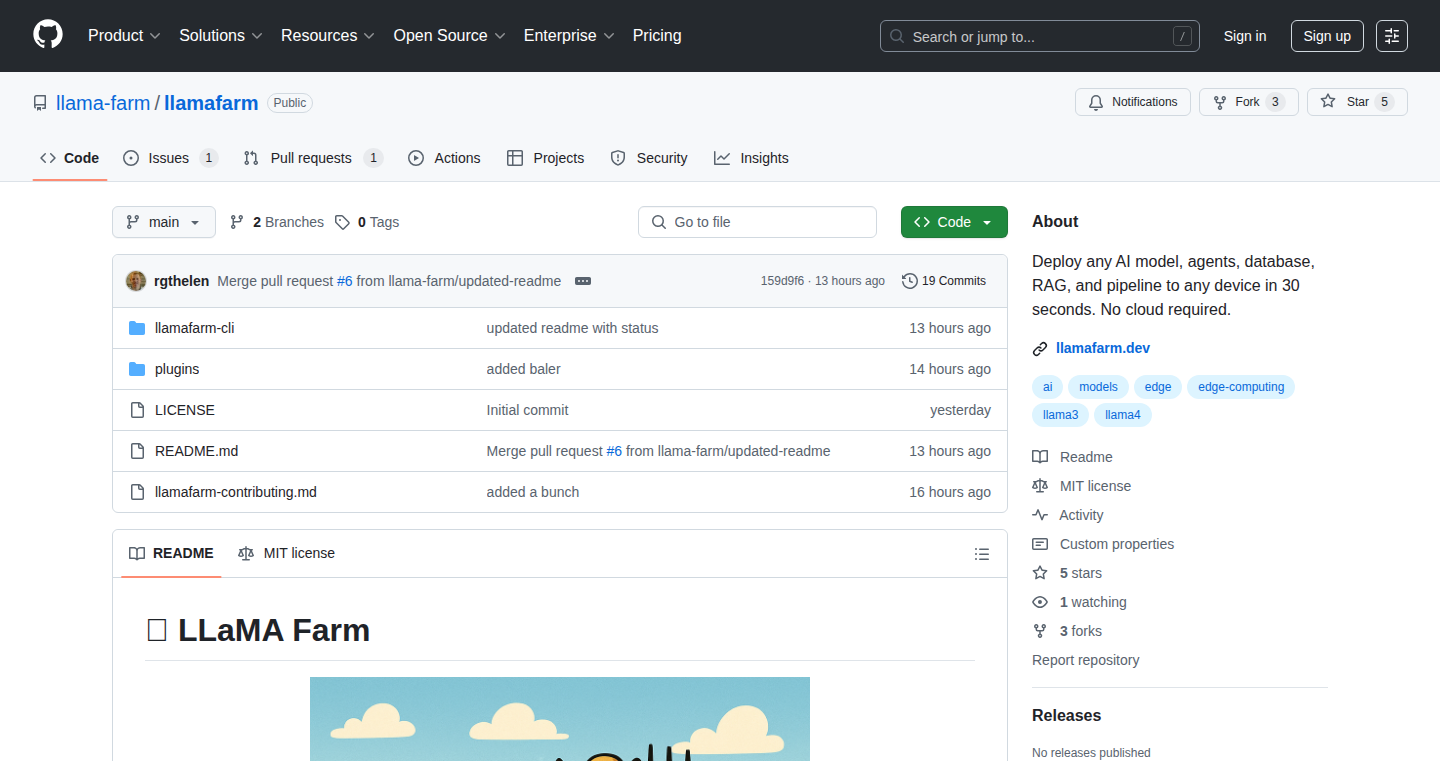Open the main branch selector dropdown
The image size is (1440, 761).
(164, 222)
